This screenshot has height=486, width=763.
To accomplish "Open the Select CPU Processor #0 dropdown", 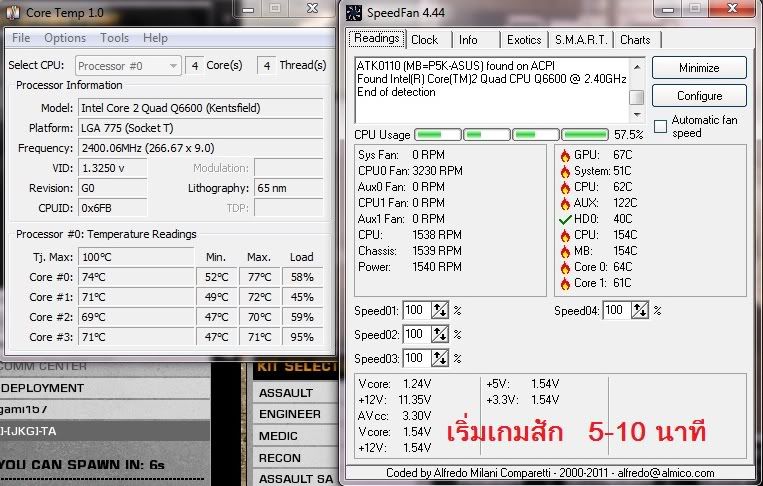I will (128, 66).
